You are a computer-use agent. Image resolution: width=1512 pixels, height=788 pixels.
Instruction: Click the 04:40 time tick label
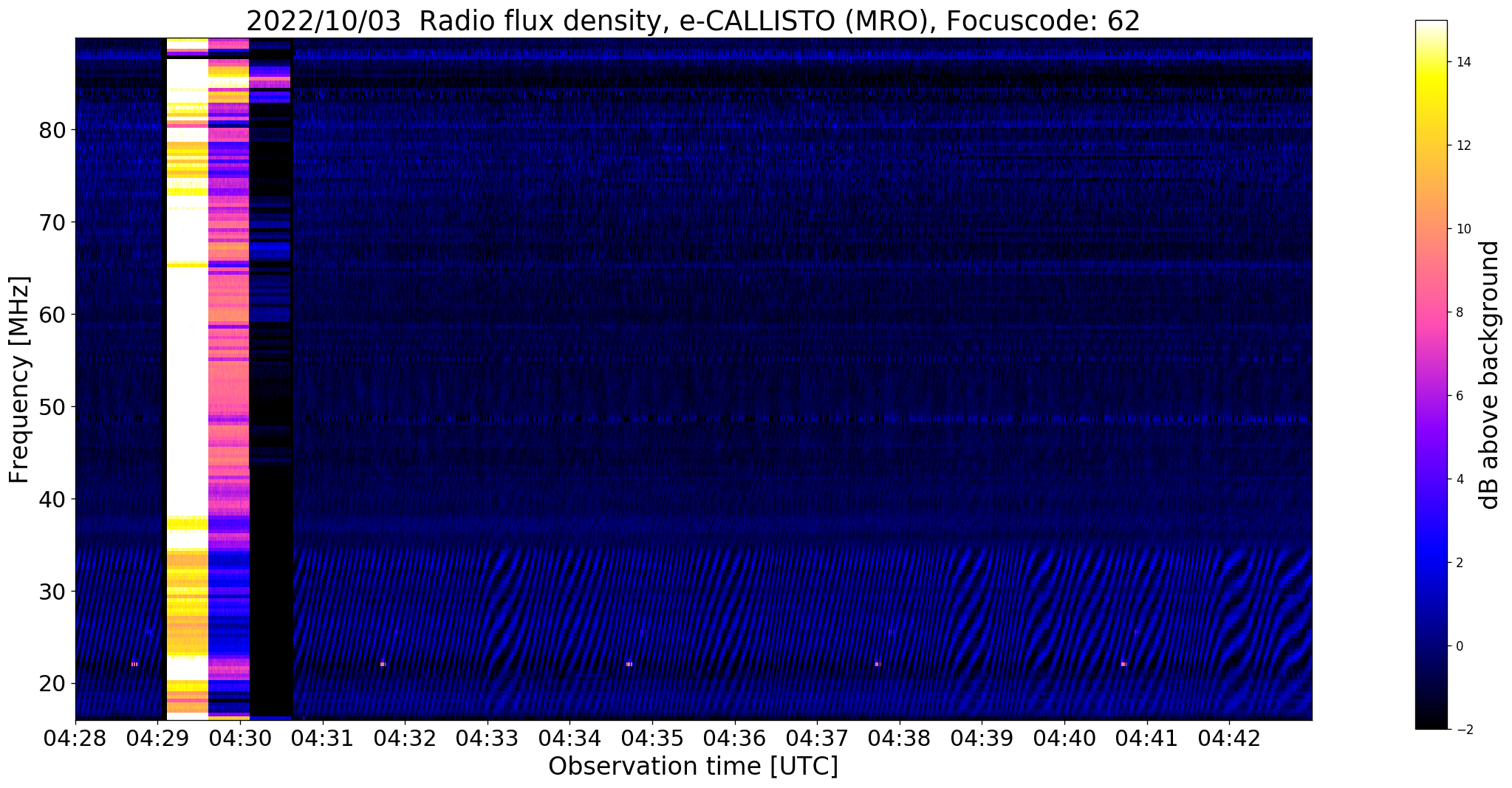(x=1064, y=738)
